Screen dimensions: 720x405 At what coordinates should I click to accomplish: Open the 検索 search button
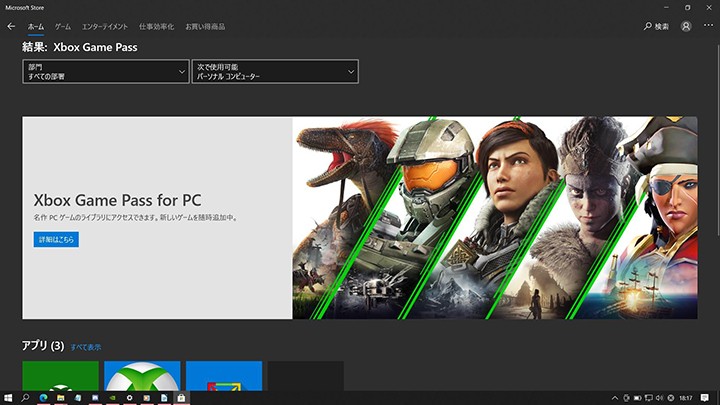(656, 26)
